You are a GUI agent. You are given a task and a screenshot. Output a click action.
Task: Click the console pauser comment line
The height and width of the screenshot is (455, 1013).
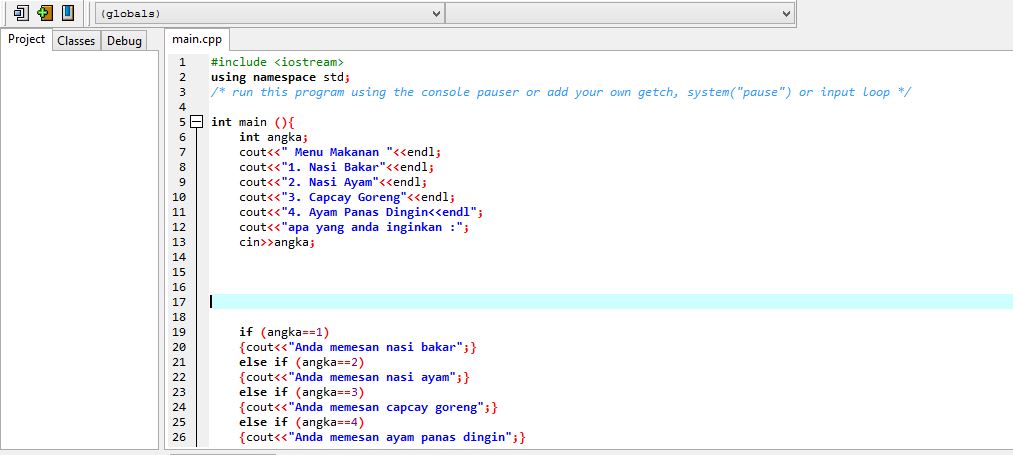point(561,92)
